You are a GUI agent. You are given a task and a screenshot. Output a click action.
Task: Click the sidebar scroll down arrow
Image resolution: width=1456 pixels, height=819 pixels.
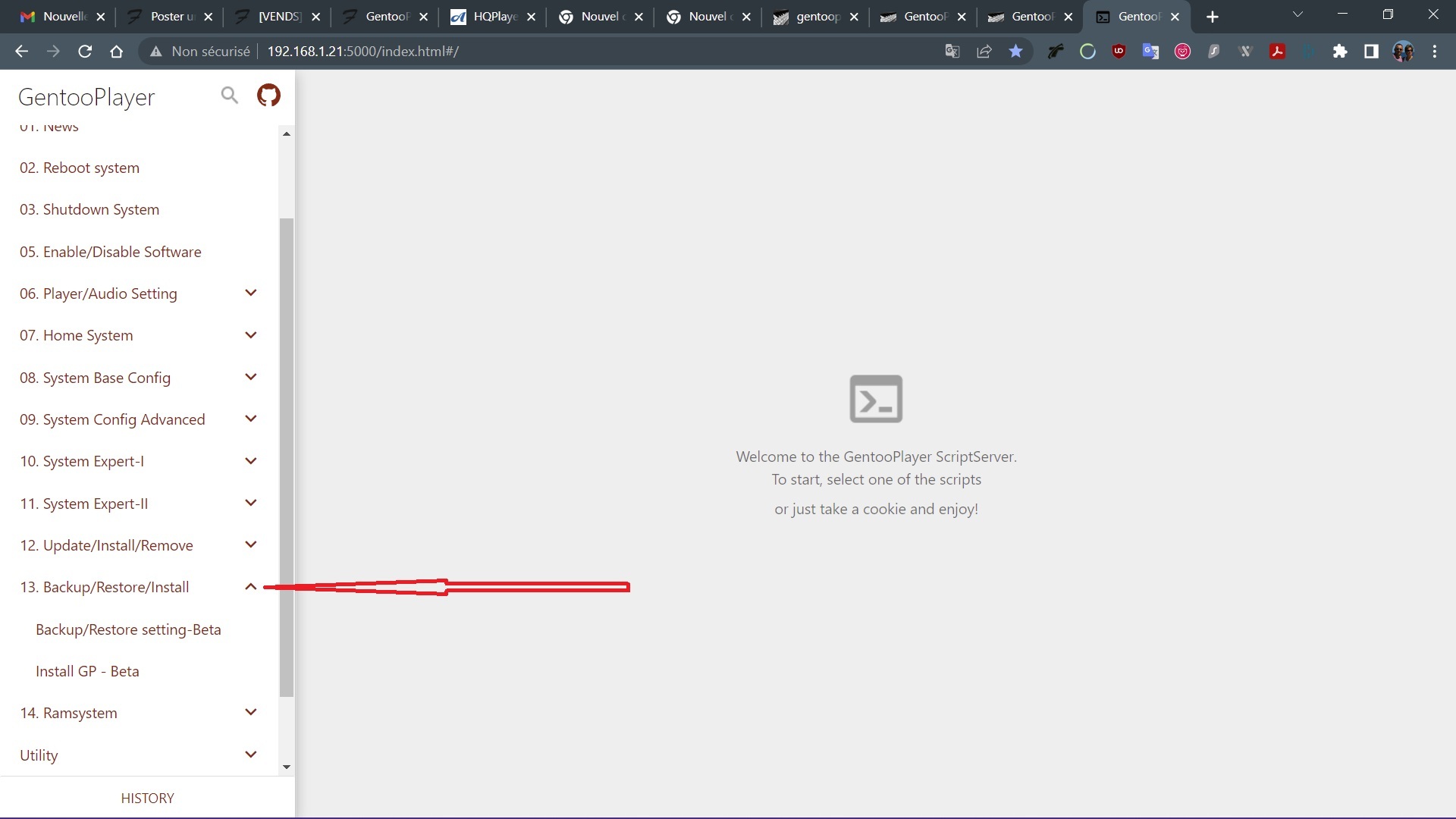coord(287,767)
